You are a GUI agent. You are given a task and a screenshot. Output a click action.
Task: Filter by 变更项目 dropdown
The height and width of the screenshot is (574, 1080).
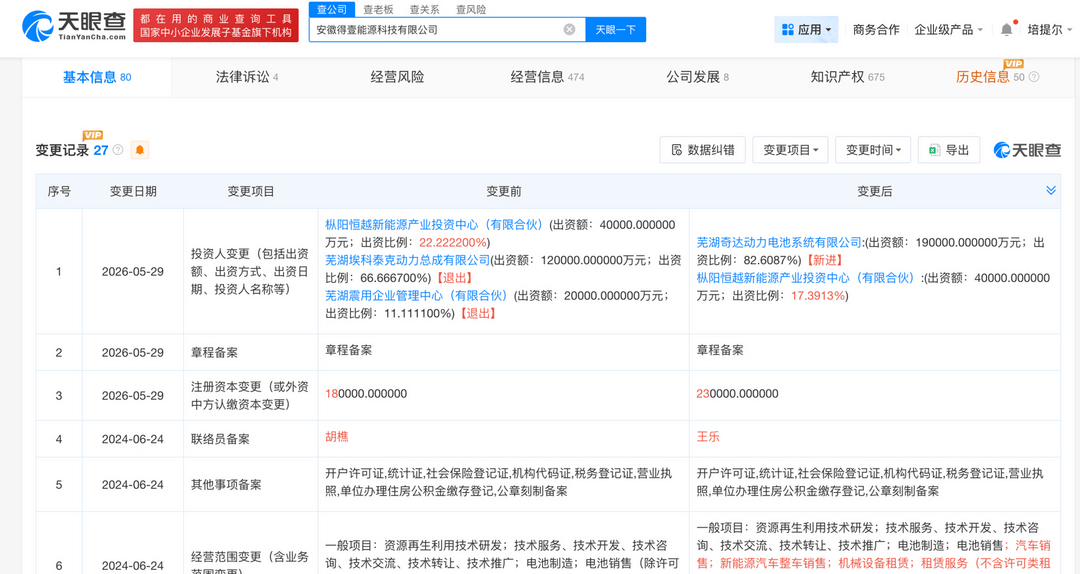click(x=791, y=150)
